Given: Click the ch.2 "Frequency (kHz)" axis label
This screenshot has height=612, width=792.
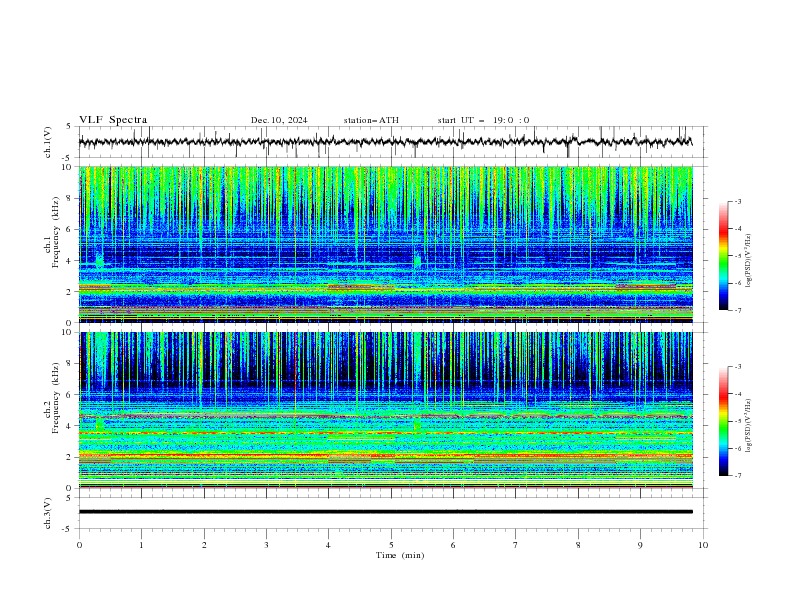Looking at the screenshot, I should click(55, 397).
